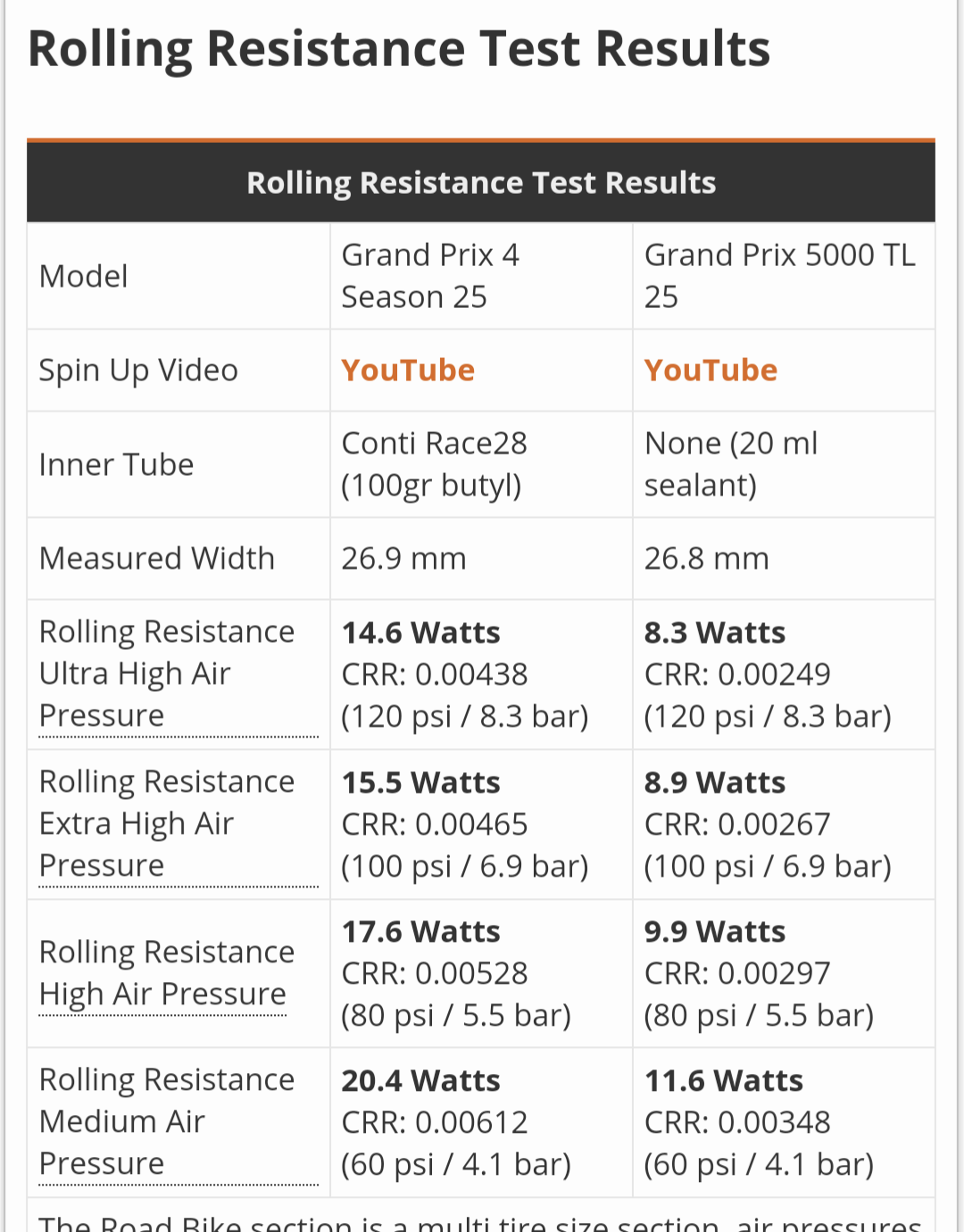964x1232 pixels.
Task: Open the YouTube link for Grand Prix 4 Season
Action: [408, 370]
